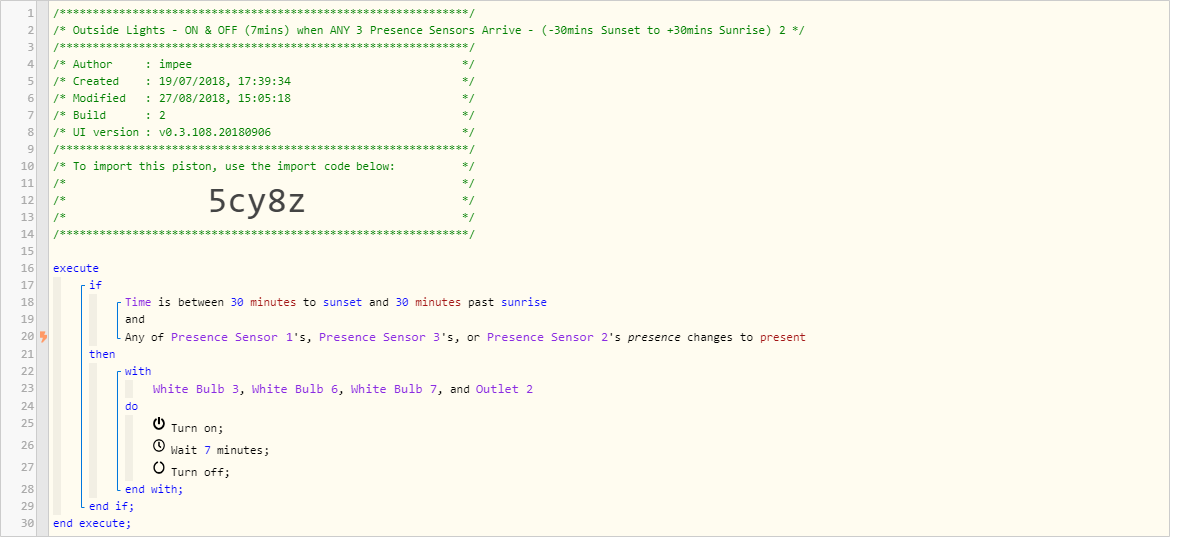Image resolution: width=1178 pixels, height=541 pixels.
Task: Open the Time condition on line 18
Action: coord(336,303)
